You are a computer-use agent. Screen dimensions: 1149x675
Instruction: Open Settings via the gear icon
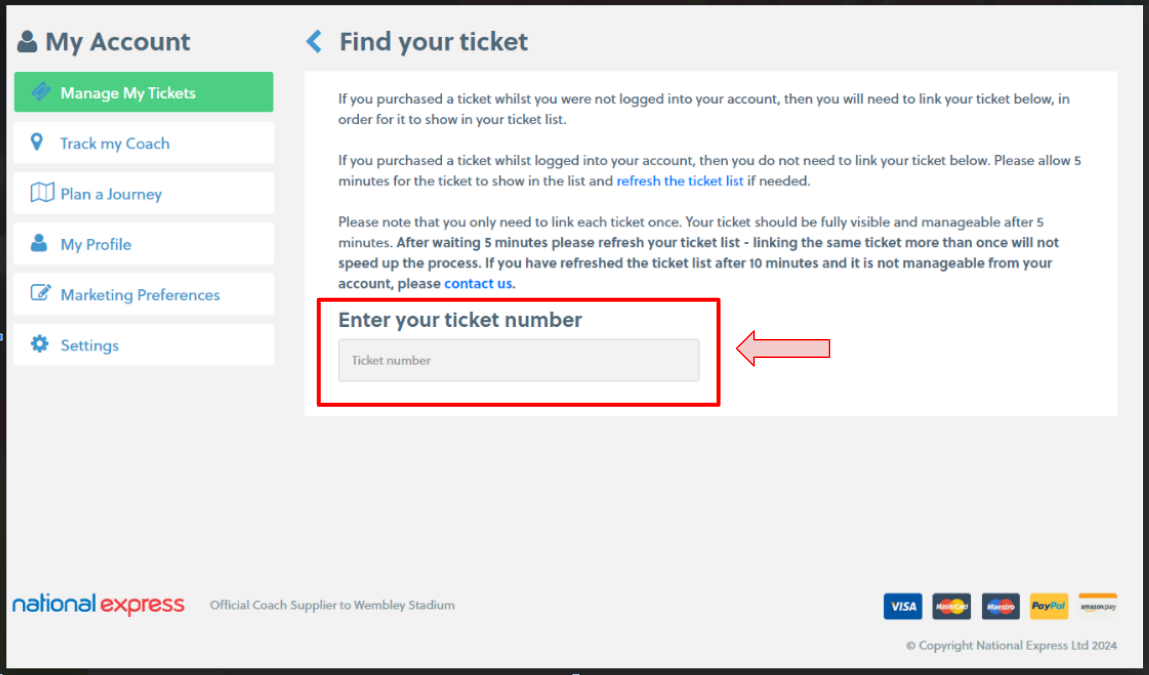38,344
